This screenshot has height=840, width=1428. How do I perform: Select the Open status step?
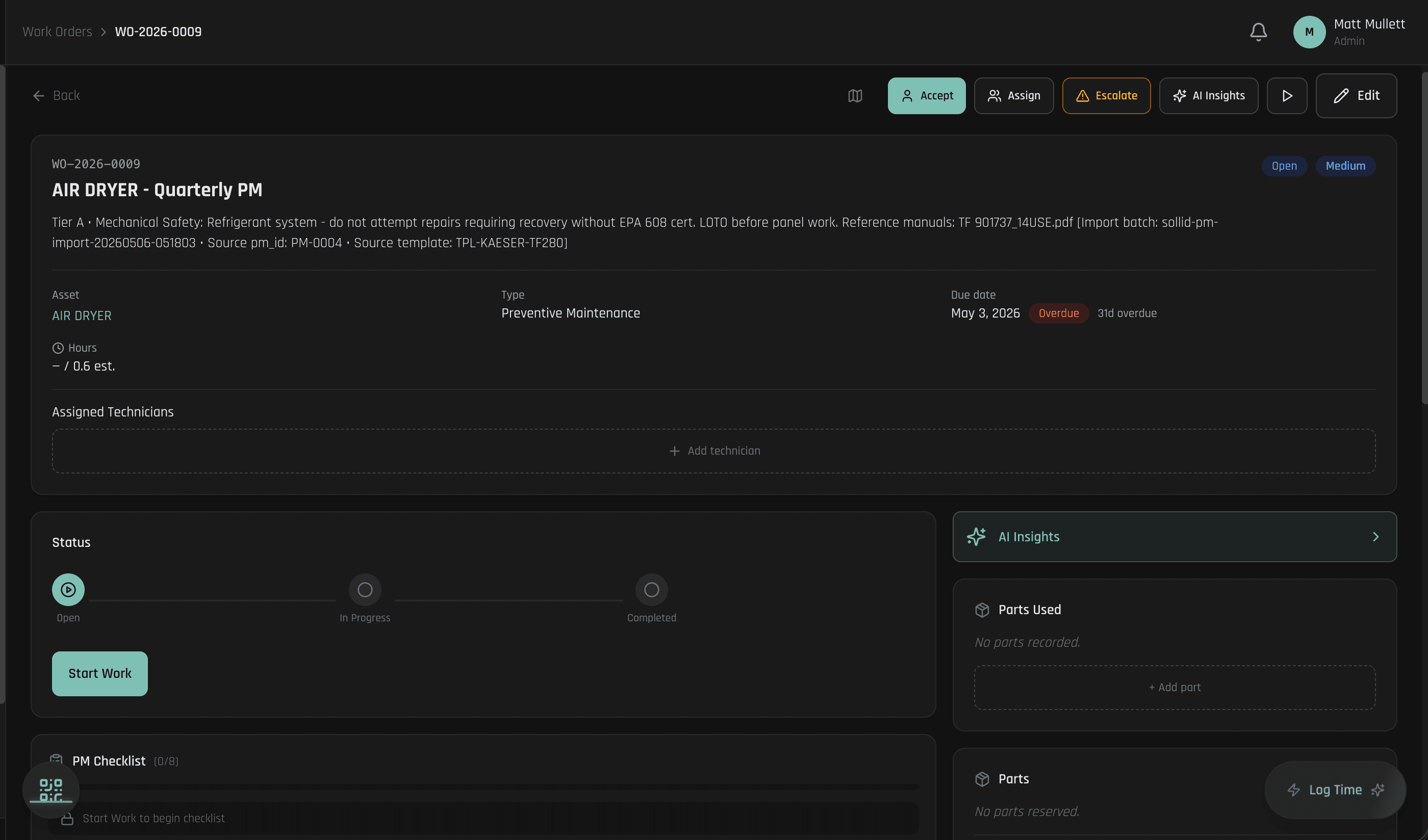point(68,590)
